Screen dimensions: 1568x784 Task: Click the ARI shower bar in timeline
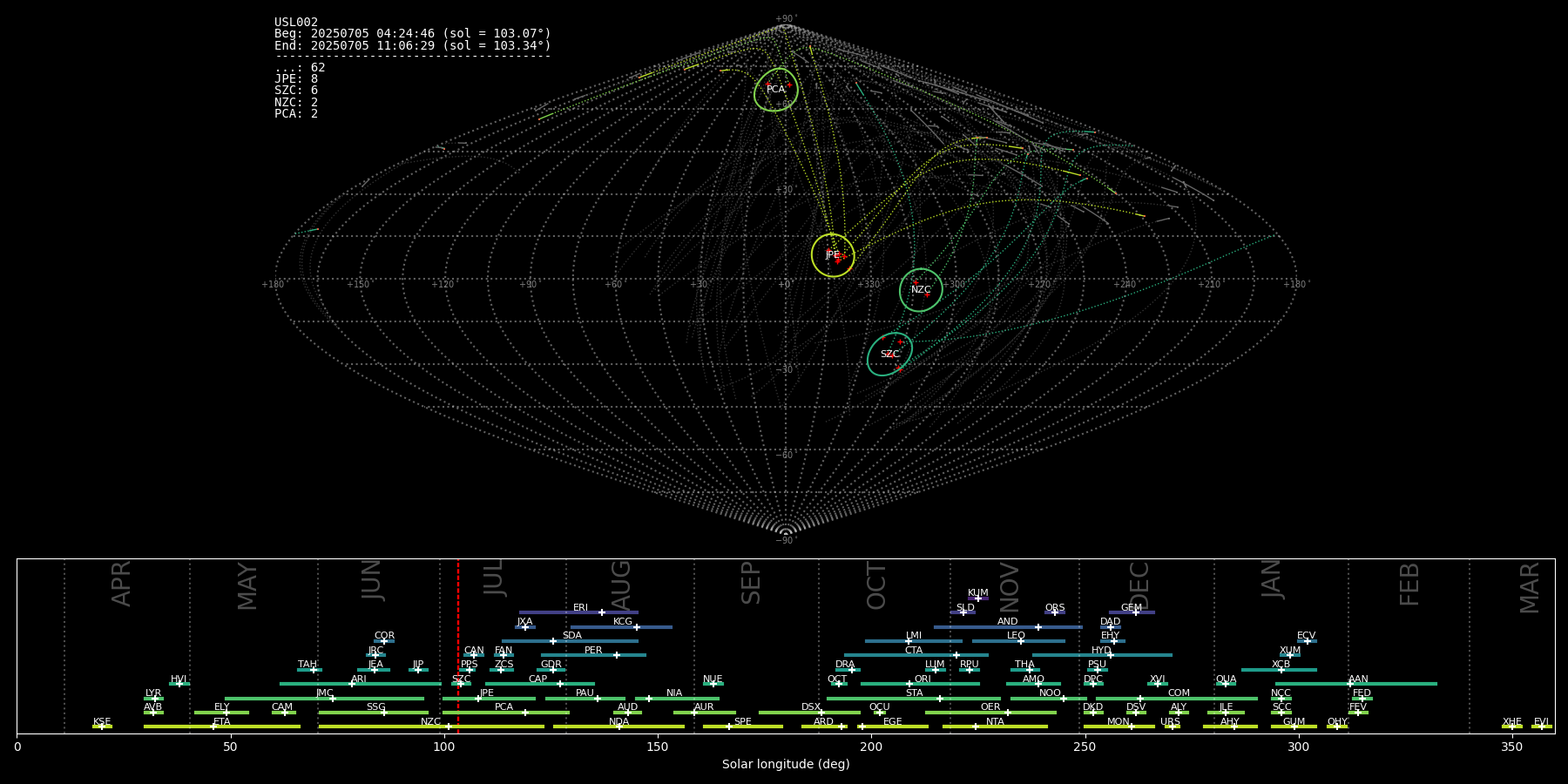(361, 684)
